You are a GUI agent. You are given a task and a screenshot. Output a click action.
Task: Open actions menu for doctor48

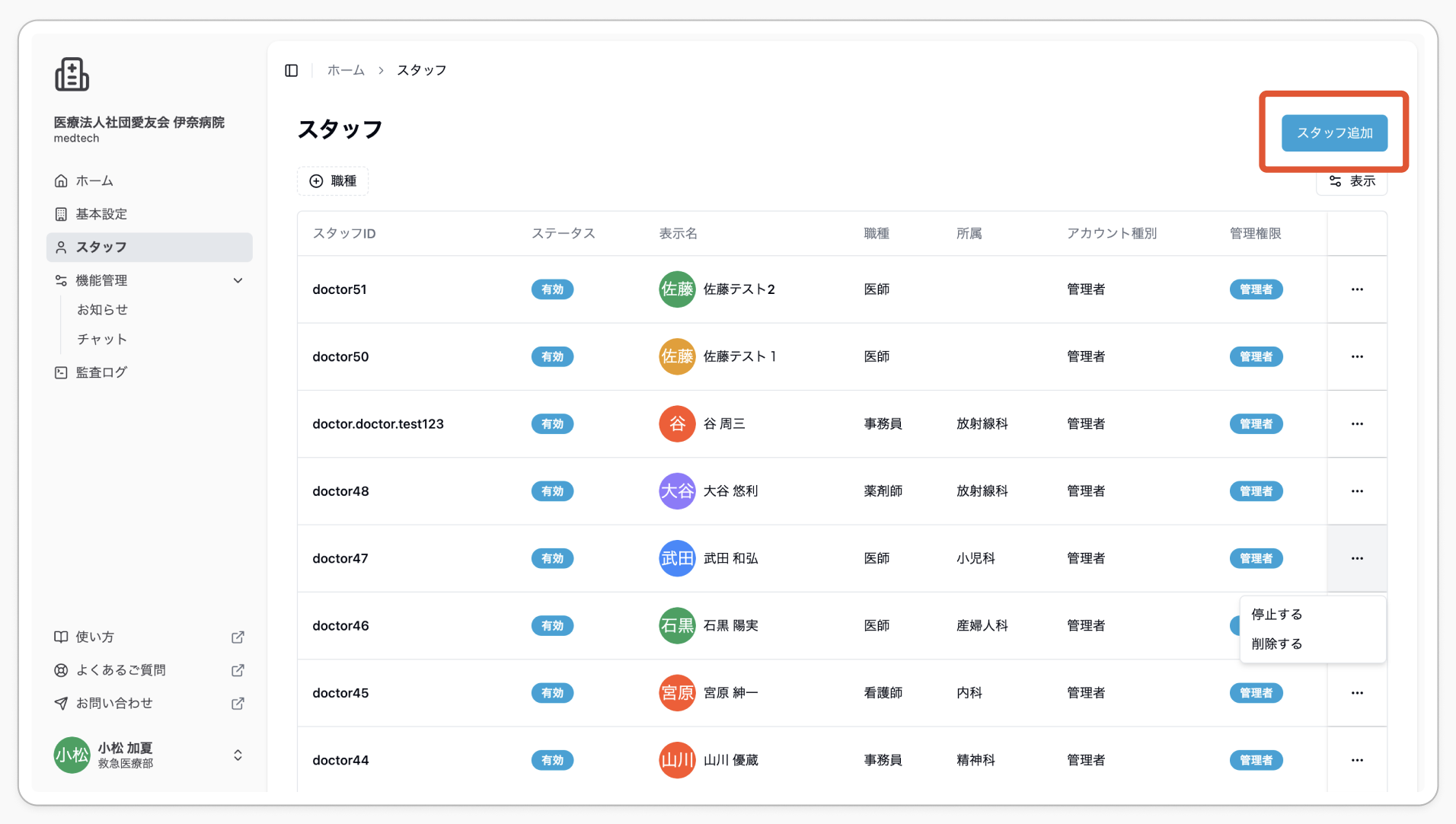(x=1357, y=491)
